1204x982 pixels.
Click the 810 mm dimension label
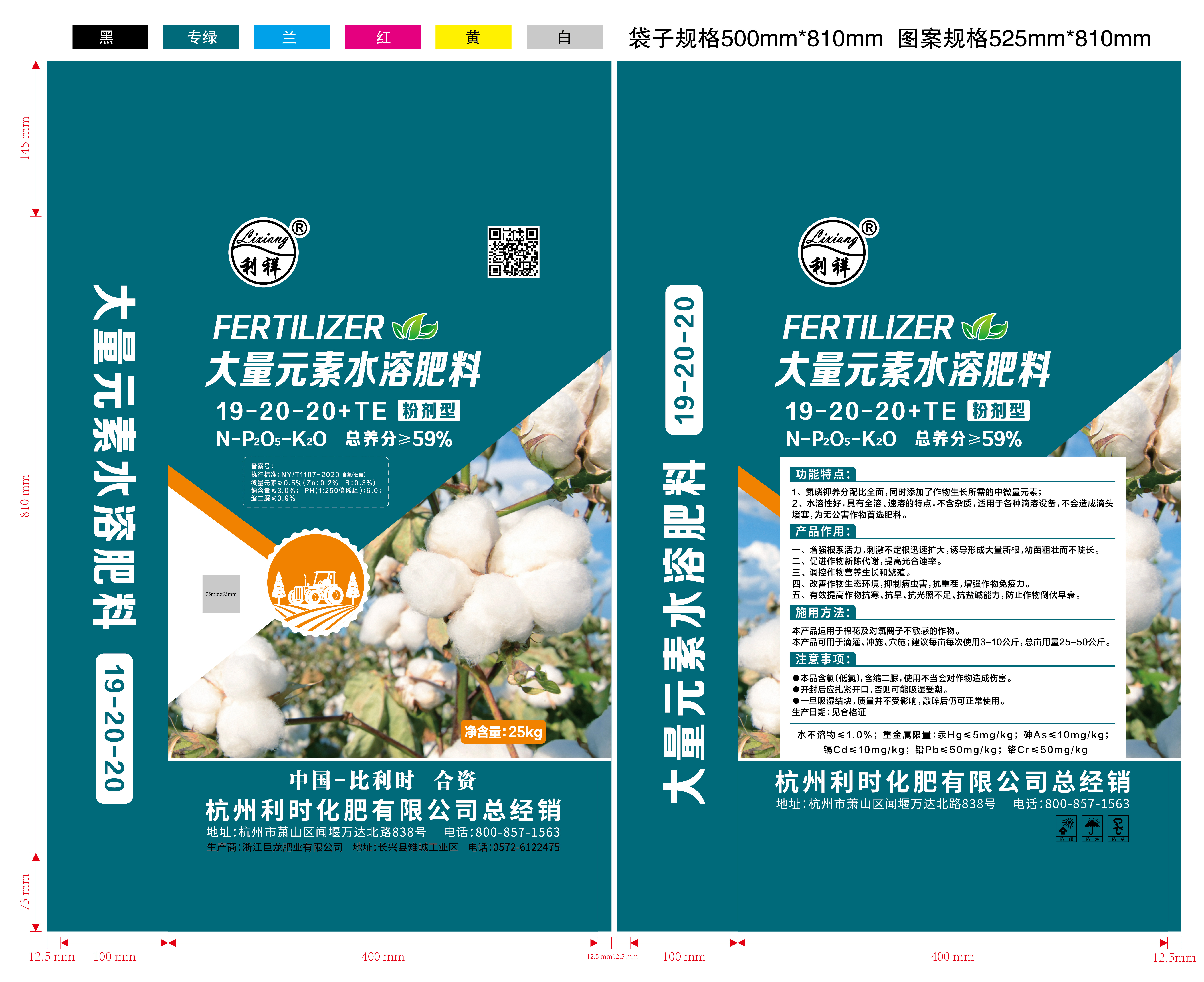25,496
